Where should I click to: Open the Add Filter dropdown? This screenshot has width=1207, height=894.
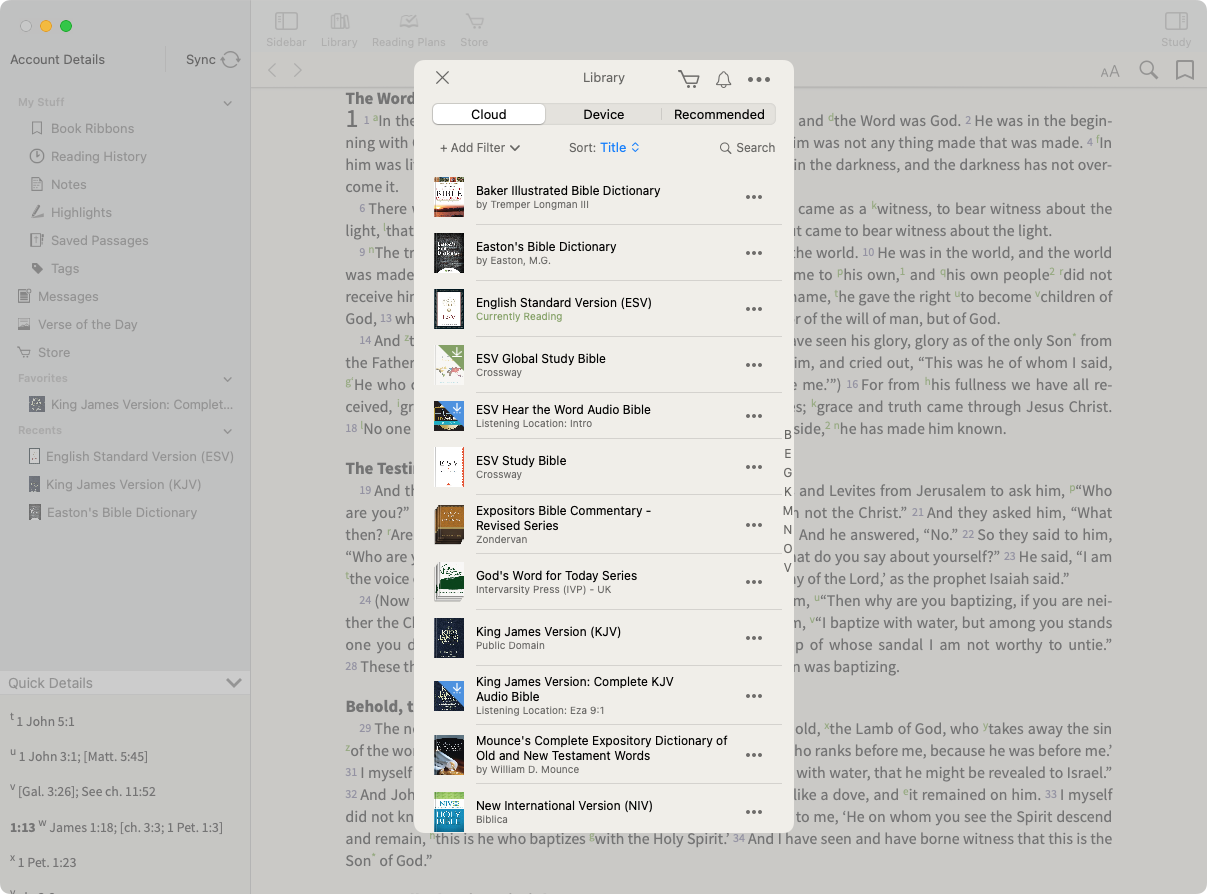coord(480,147)
